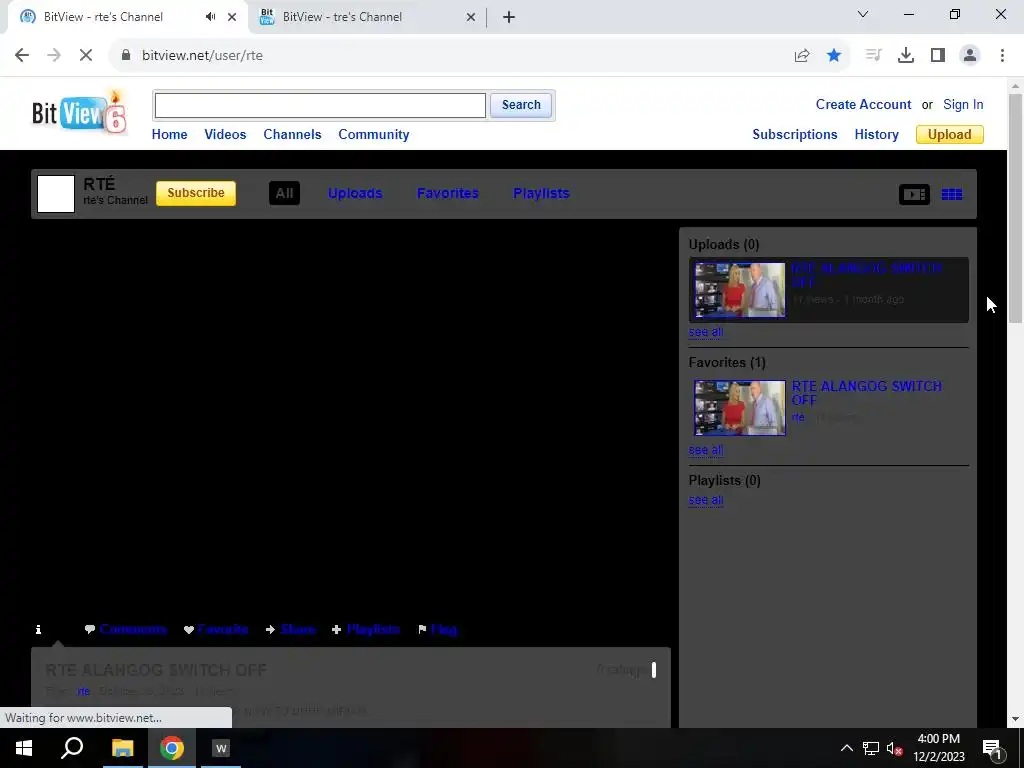
Task: Switch to player view icon
Action: click(914, 195)
